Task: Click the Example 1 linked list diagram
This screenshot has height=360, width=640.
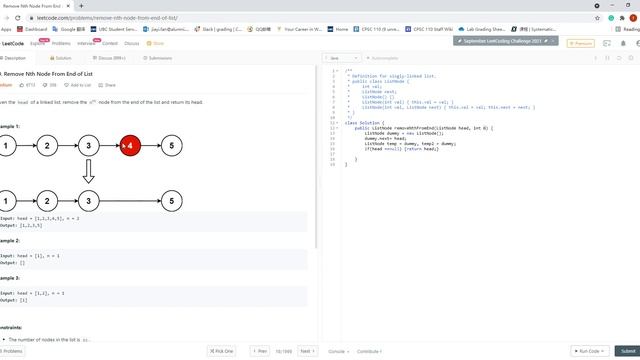Action: coord(91,173)
